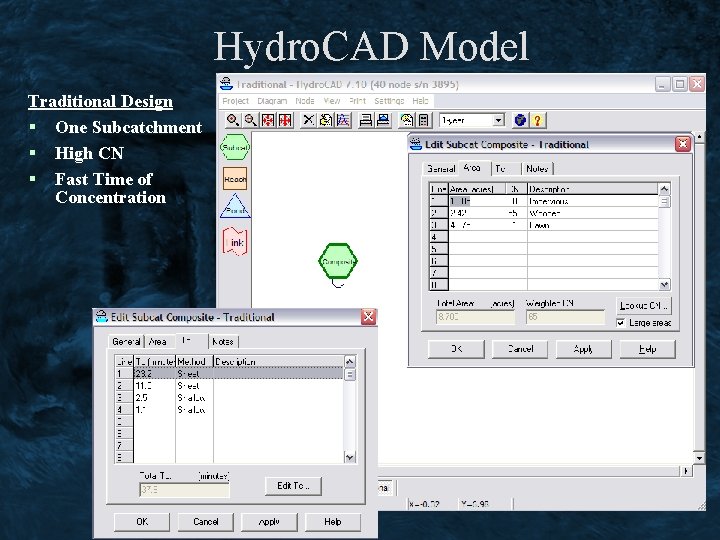Viewport: 720px width, 540px height.
Task: Select the 11.0 Tc minutes cell
Action: 155,386
